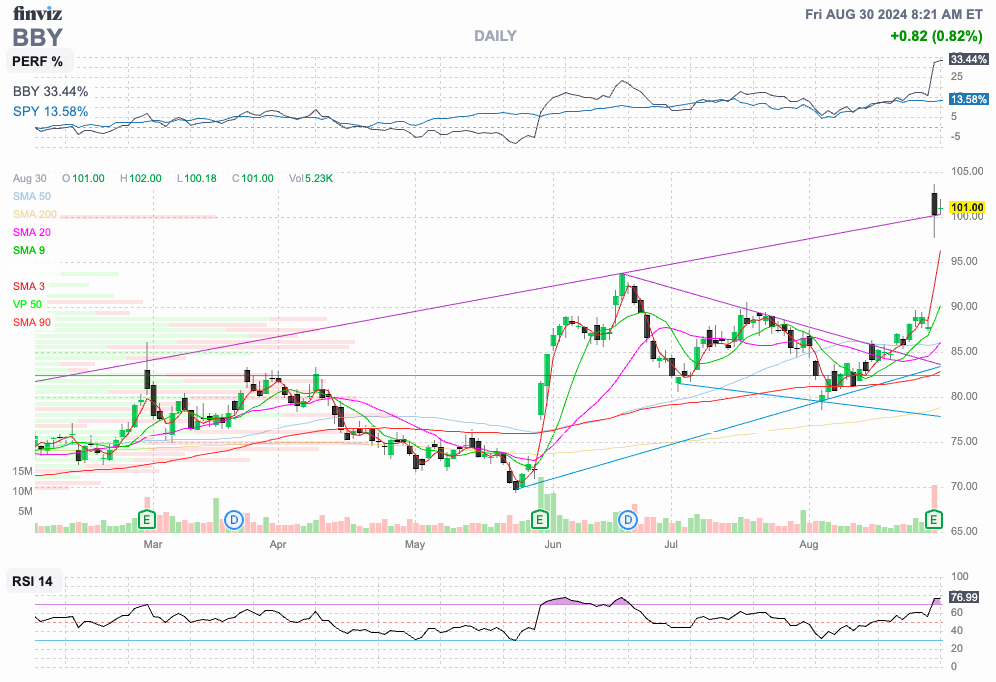
Task: Click the +0.82 (0.82%) change value
Action: point(936,36)
